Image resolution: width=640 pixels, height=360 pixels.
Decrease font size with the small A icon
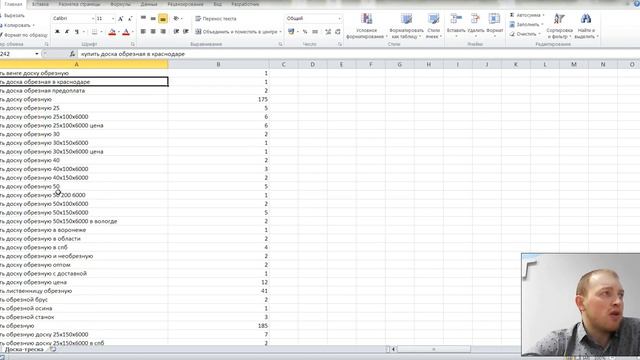[x=130, y=19]
